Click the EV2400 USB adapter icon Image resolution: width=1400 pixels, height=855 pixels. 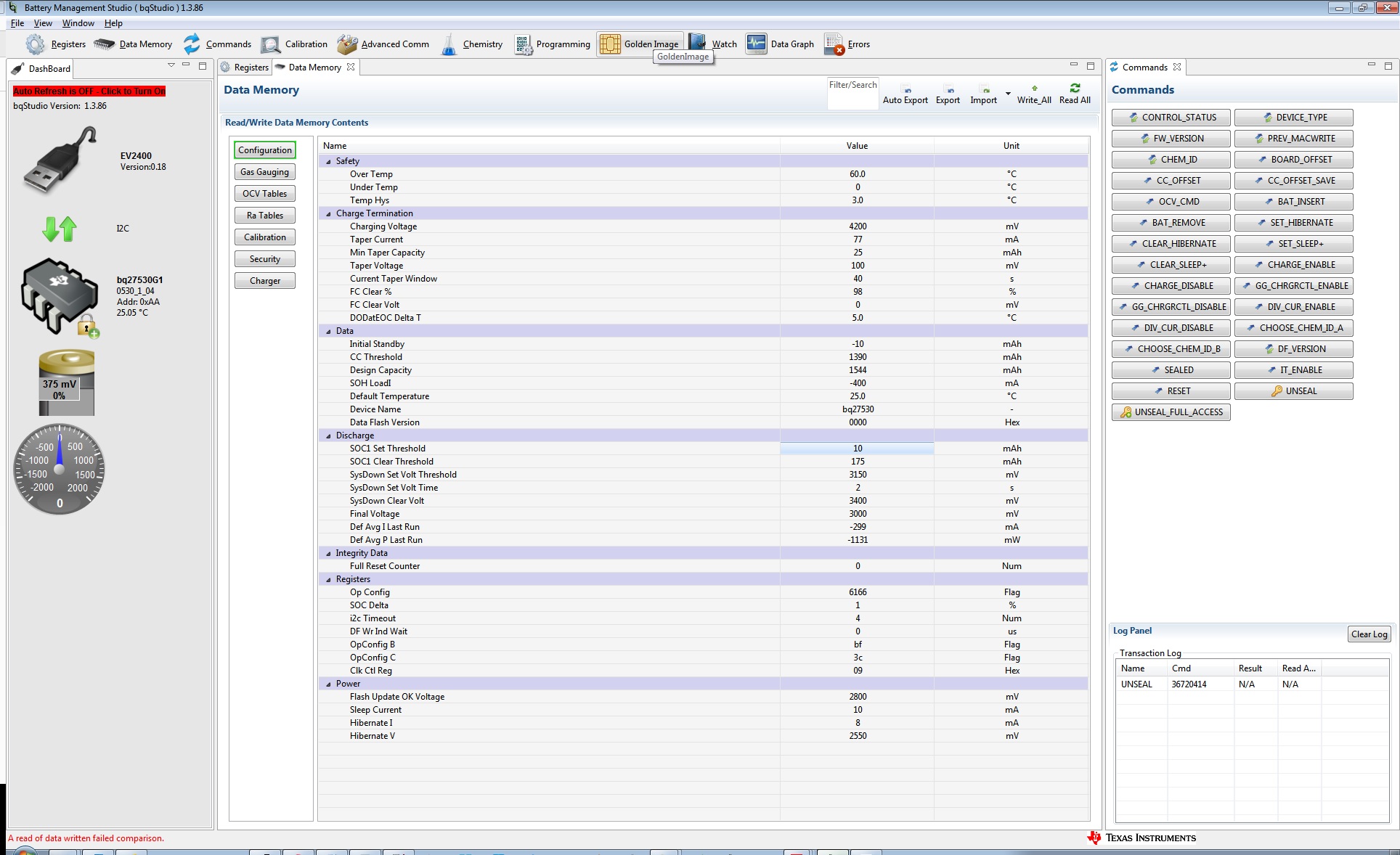click(60, 160)
